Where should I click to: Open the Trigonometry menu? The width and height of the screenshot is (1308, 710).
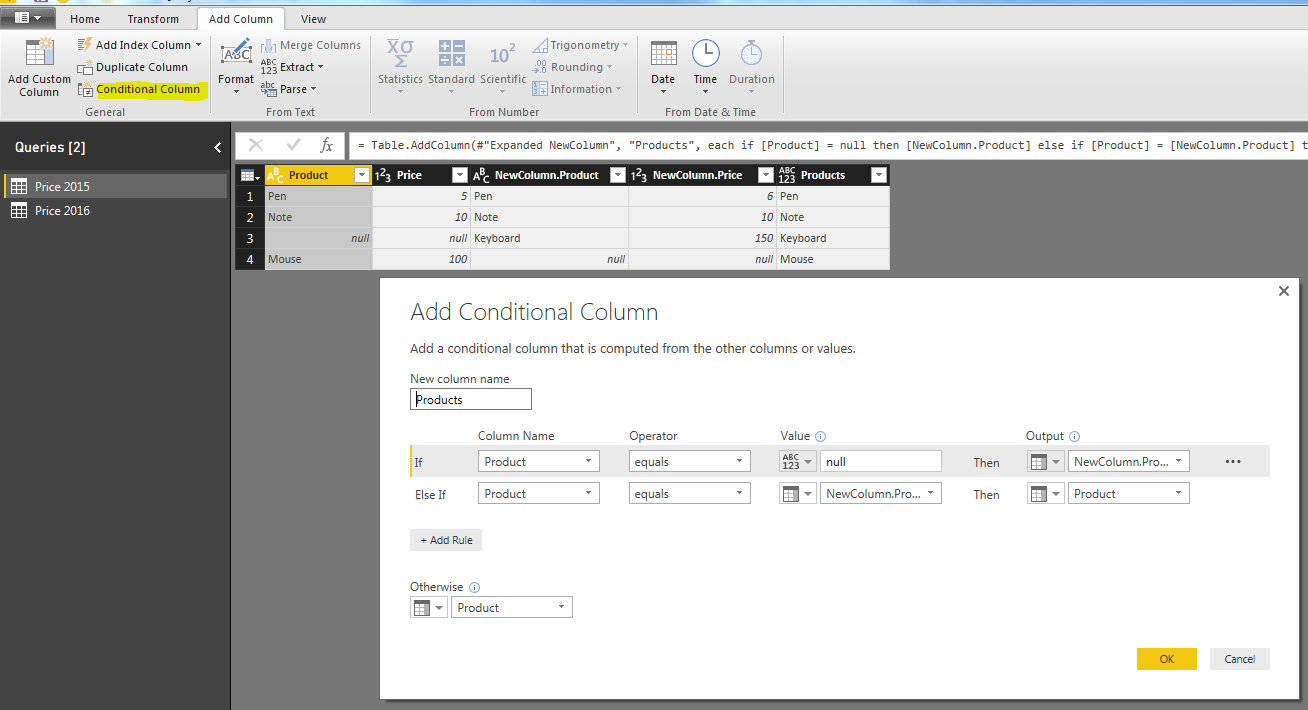(580, 45)
